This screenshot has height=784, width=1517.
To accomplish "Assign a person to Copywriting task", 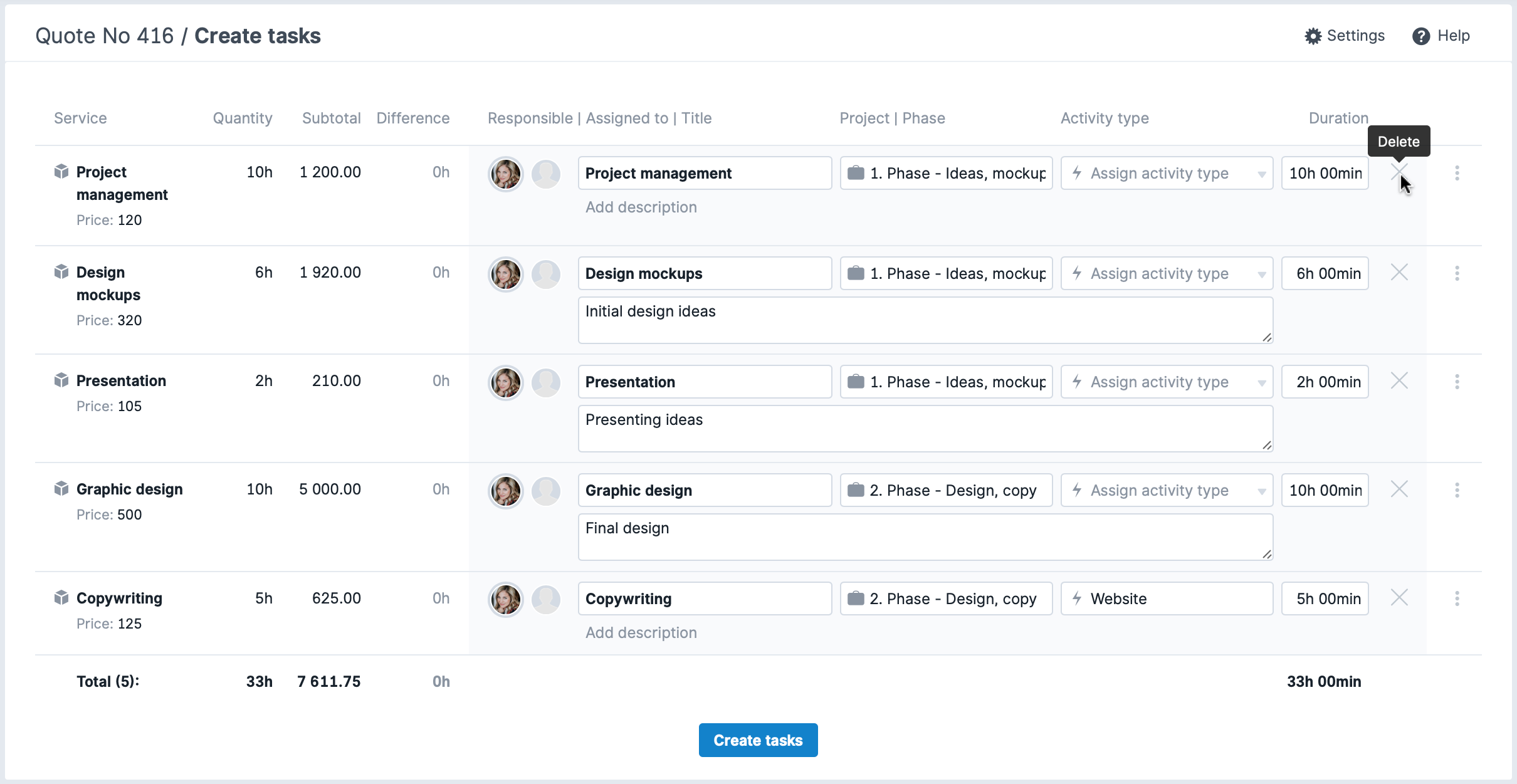I will tap(546, 600).
